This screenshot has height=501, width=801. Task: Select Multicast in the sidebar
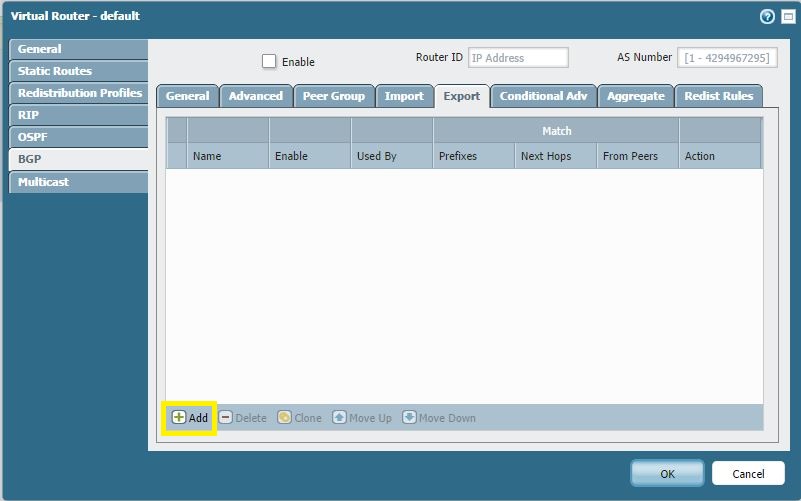tap(79, 182)
